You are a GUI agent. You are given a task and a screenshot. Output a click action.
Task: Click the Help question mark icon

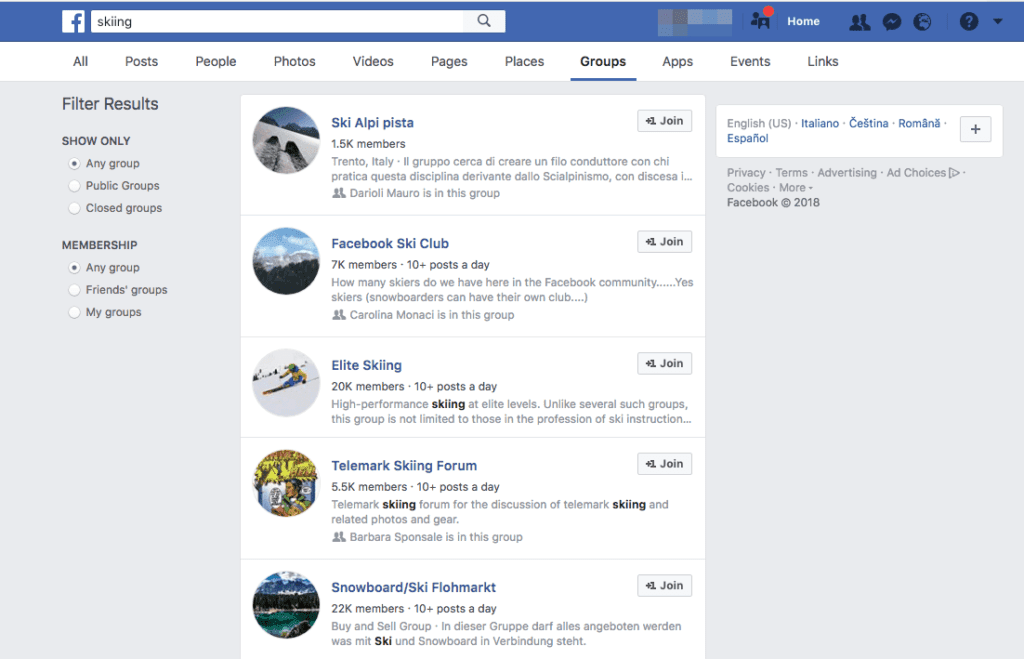(968, 21)
